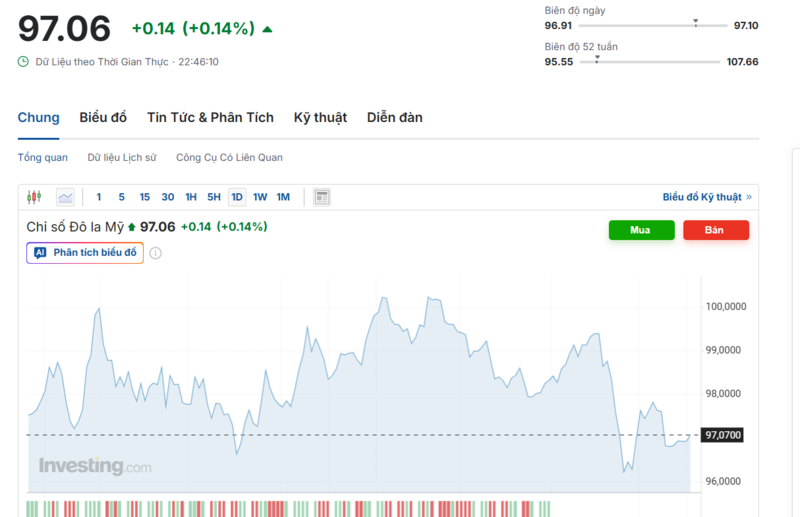Select the area chart type icon
This screenshot has width=800, height=517.
[x=65, y=197]
